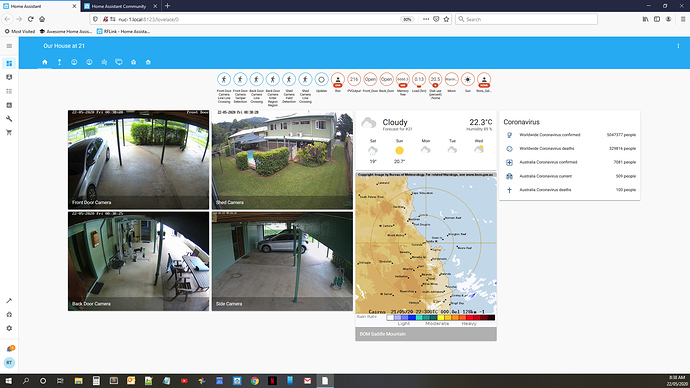The image size is (690, 388).
Task: Open a new browser tab
Action: click(167, 6)
